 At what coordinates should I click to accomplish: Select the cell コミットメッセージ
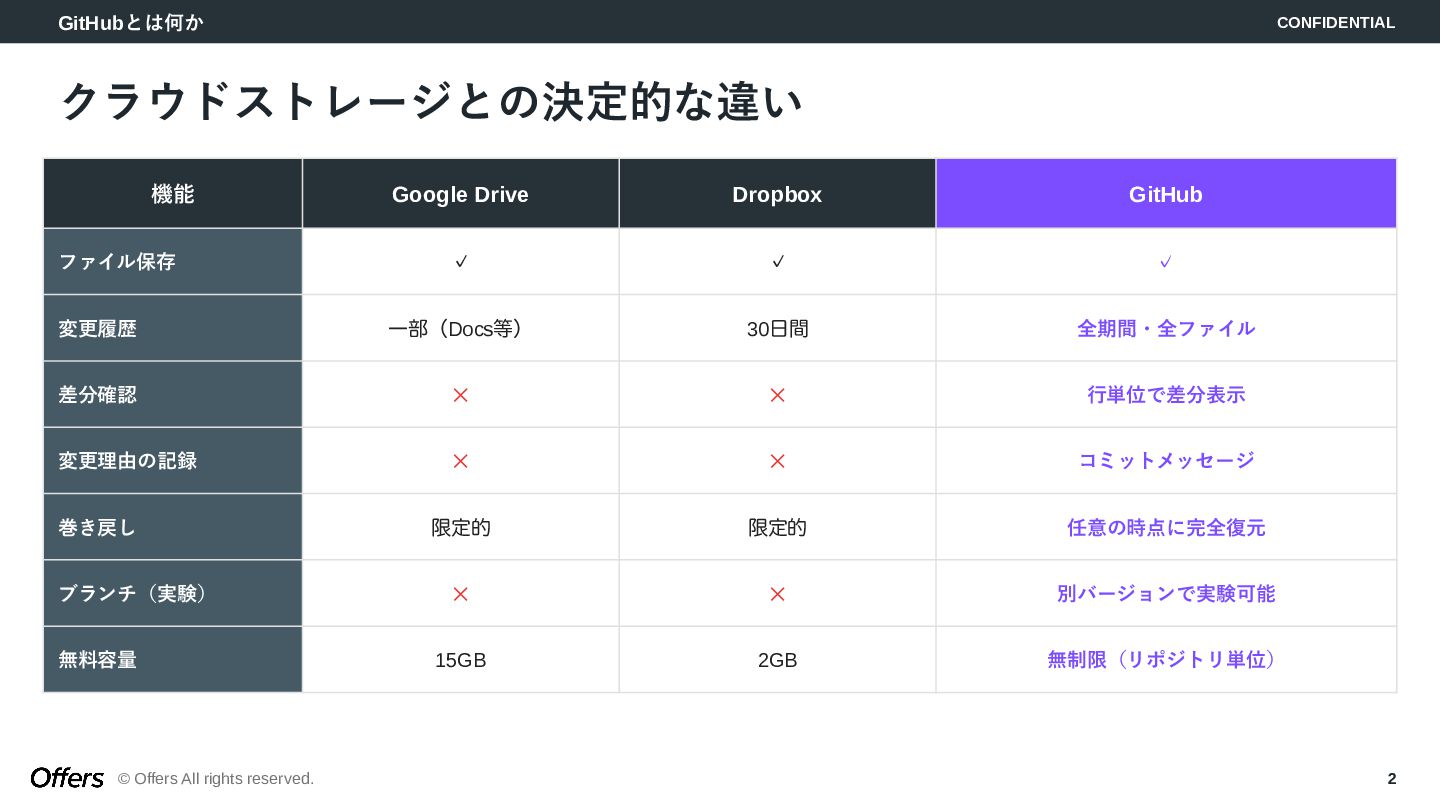pyautogui.click(x=1166, y=461)
